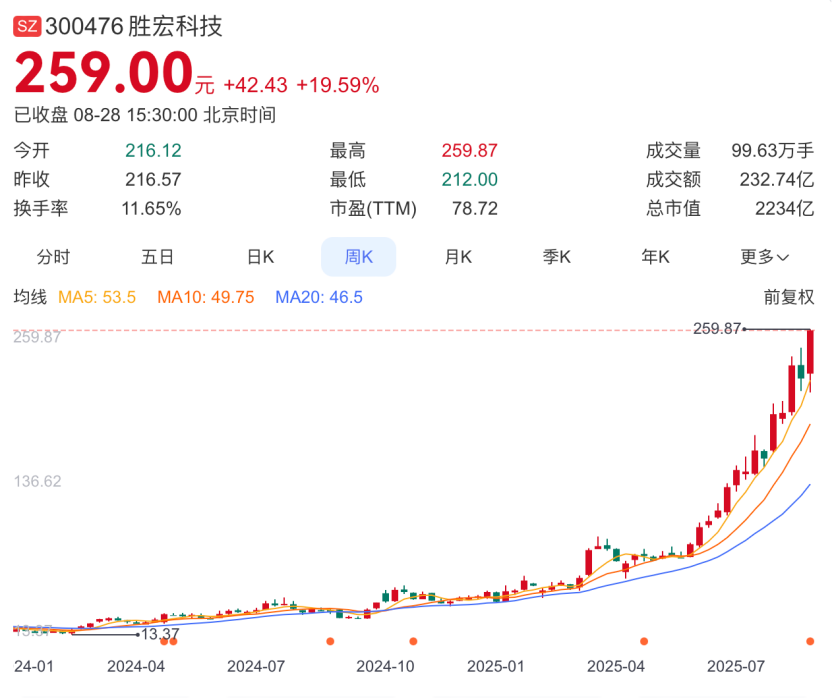Click the 259.87 high annotation on chart
The width and height of the screenshot is (832, 698).
point(716,329)
